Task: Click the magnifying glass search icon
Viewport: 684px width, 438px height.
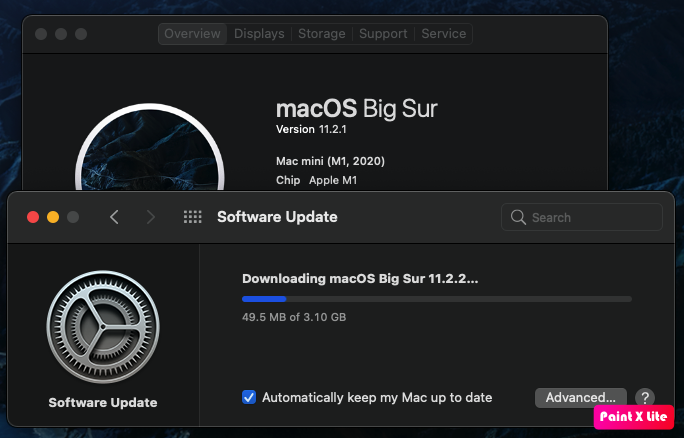Action: tap(518, 217)
